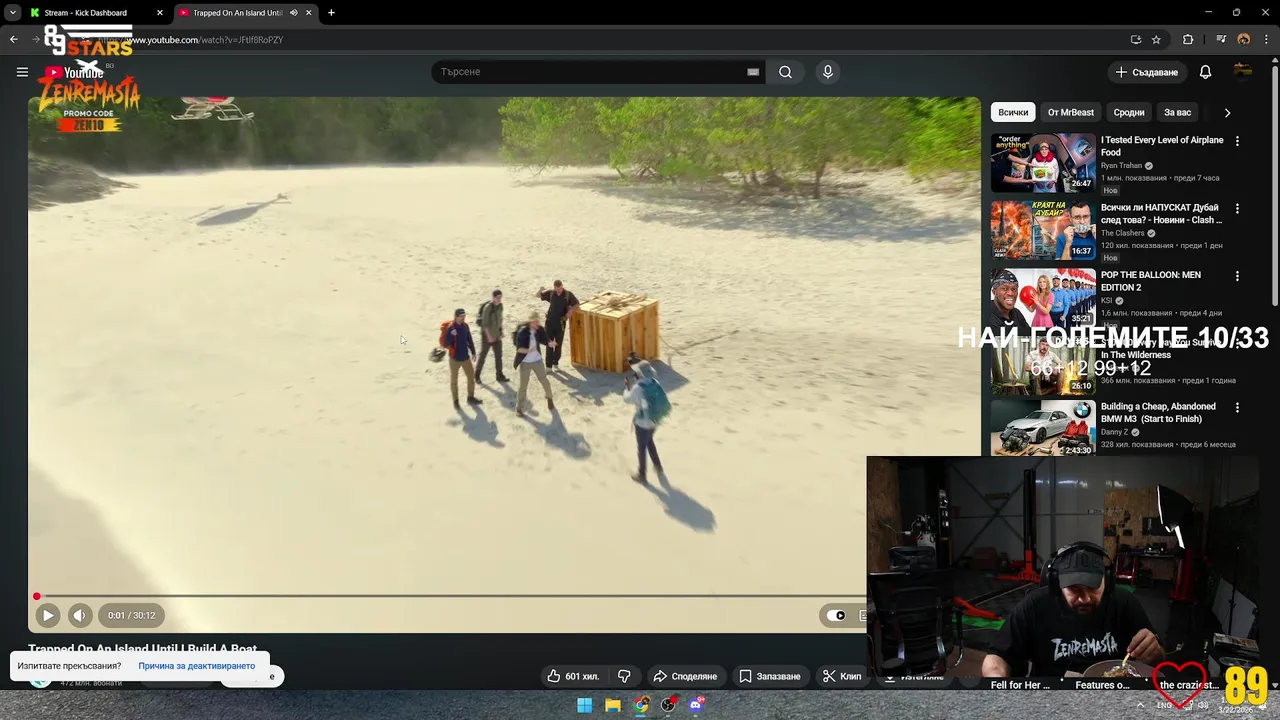The image size is (1280, 720).
Task: Open the Chrome three-dot menu
Action: click(x=1265, y=40)
